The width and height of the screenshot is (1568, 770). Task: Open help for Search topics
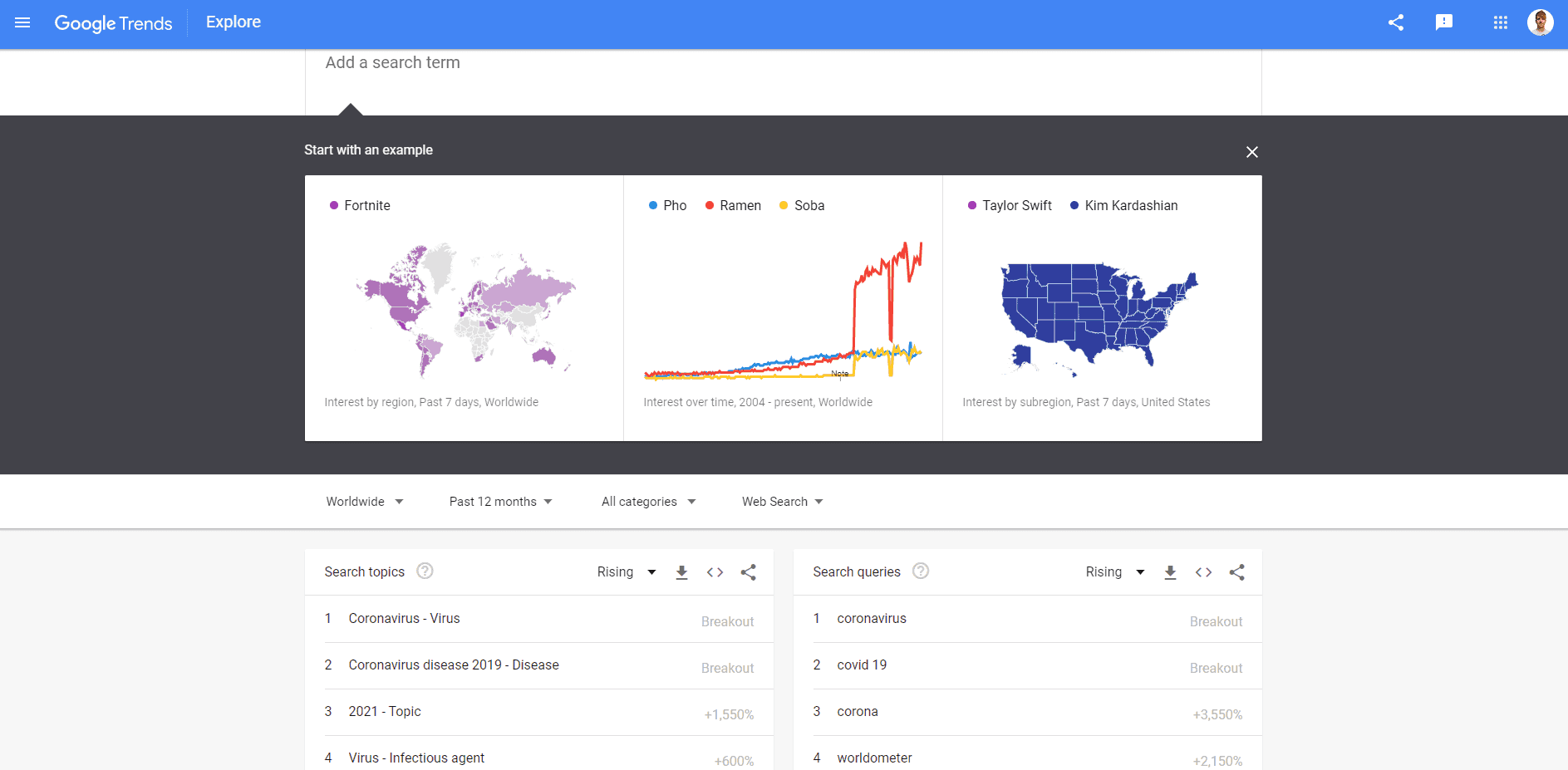coord(425,571)
